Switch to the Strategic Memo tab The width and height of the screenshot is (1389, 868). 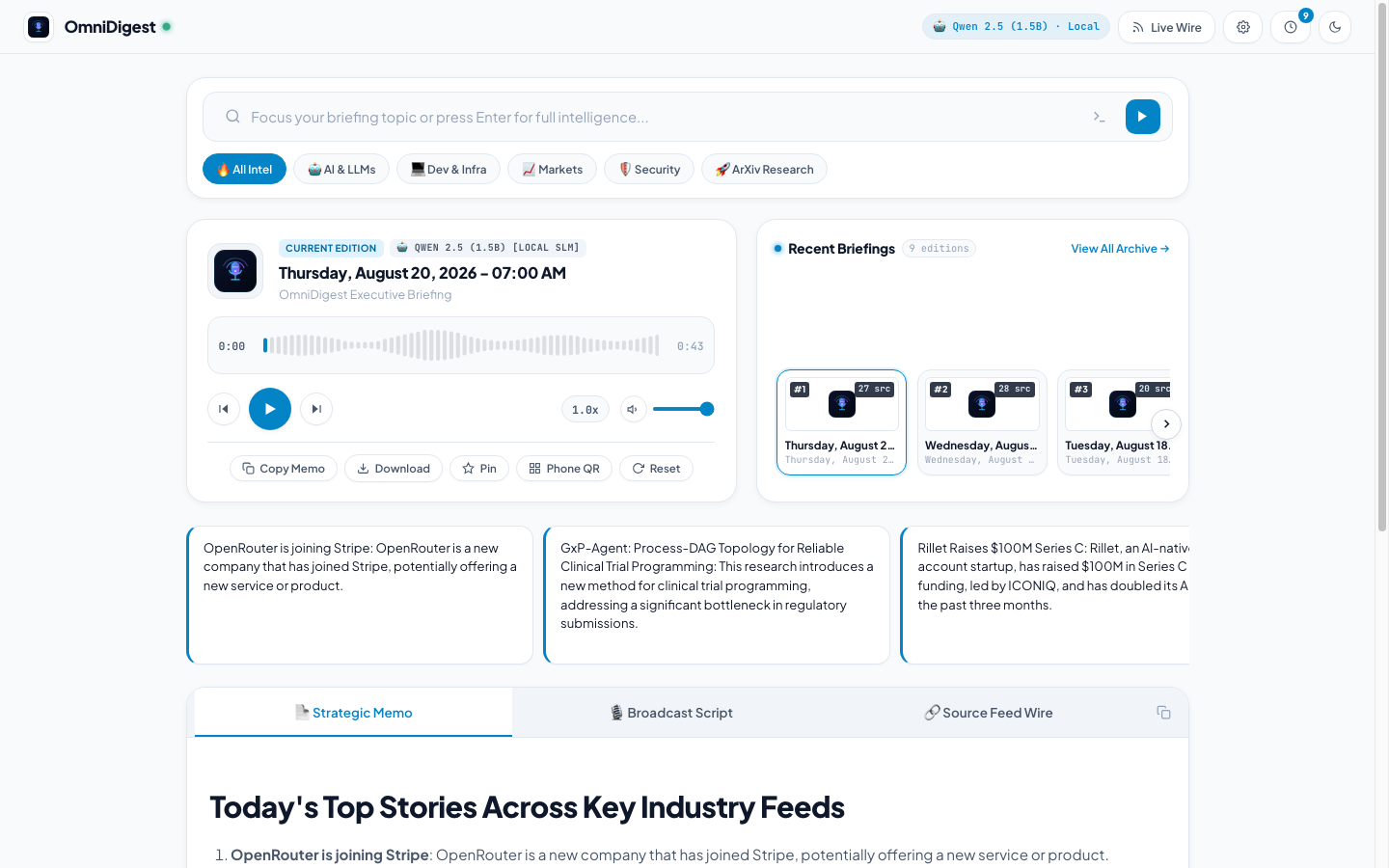click(353, 713)
